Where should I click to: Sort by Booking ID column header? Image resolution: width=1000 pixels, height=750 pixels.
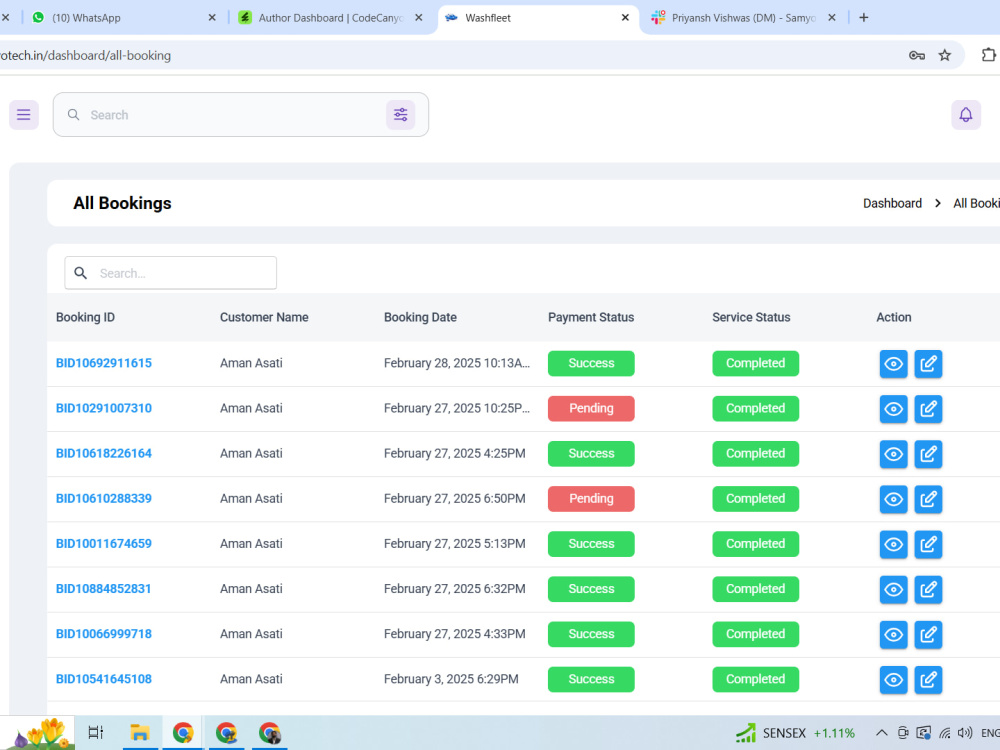coord(85,318)
